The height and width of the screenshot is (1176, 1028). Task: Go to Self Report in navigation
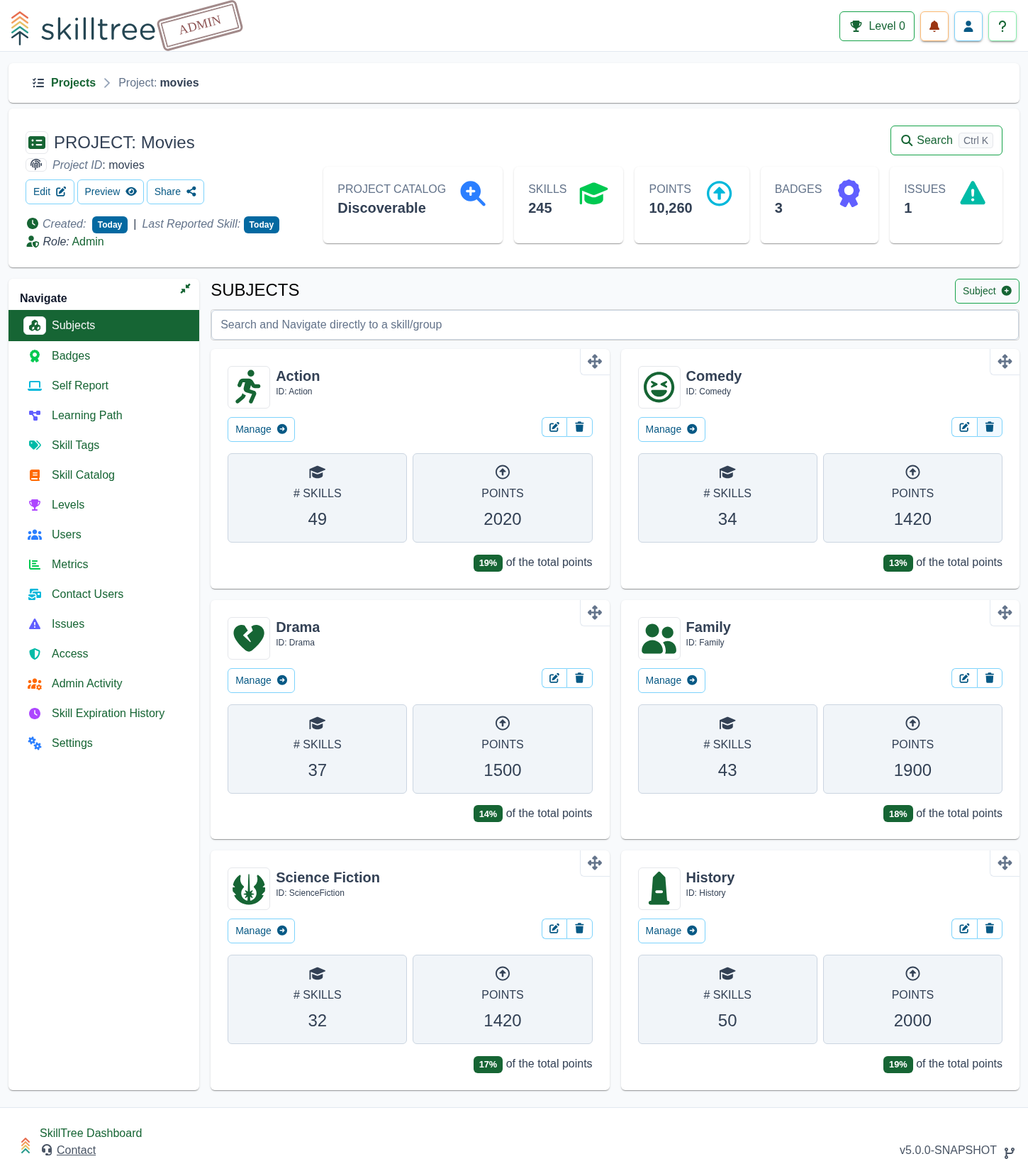(104, 386)
